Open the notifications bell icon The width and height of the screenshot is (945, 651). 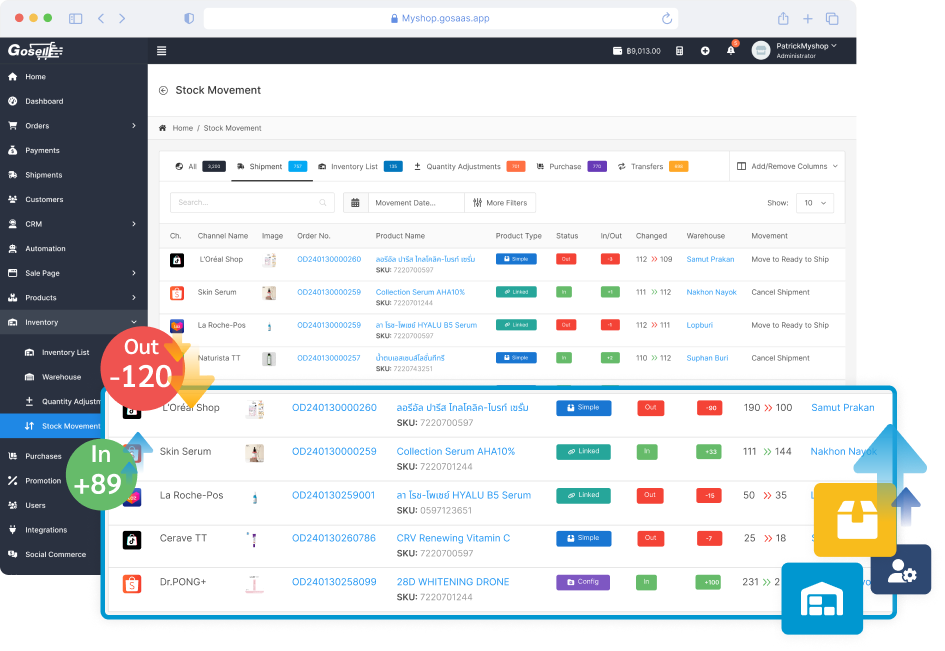(731, 51)
